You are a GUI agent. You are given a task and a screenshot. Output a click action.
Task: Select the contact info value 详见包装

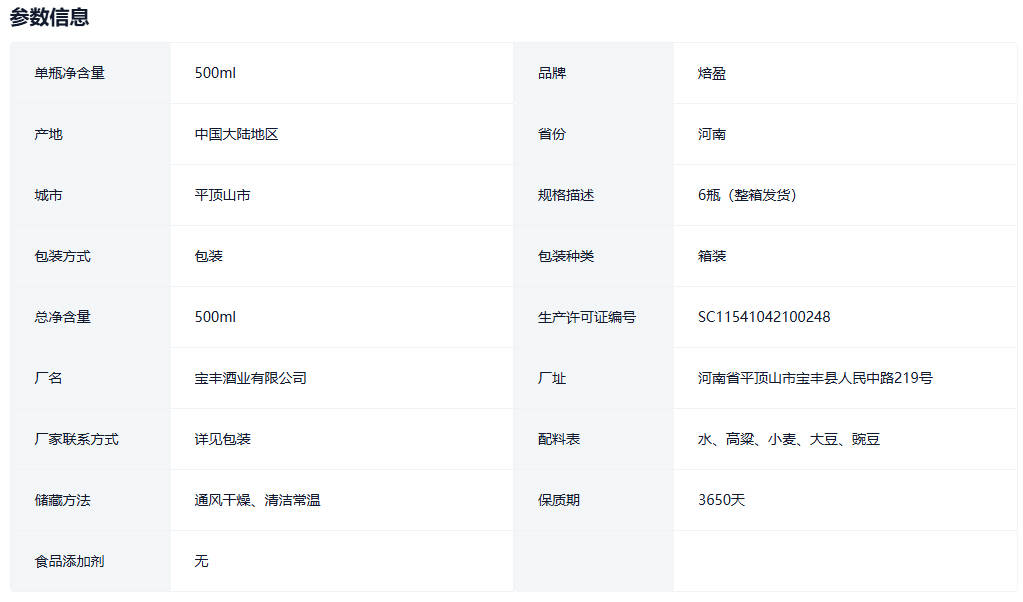tap(222, 439)
